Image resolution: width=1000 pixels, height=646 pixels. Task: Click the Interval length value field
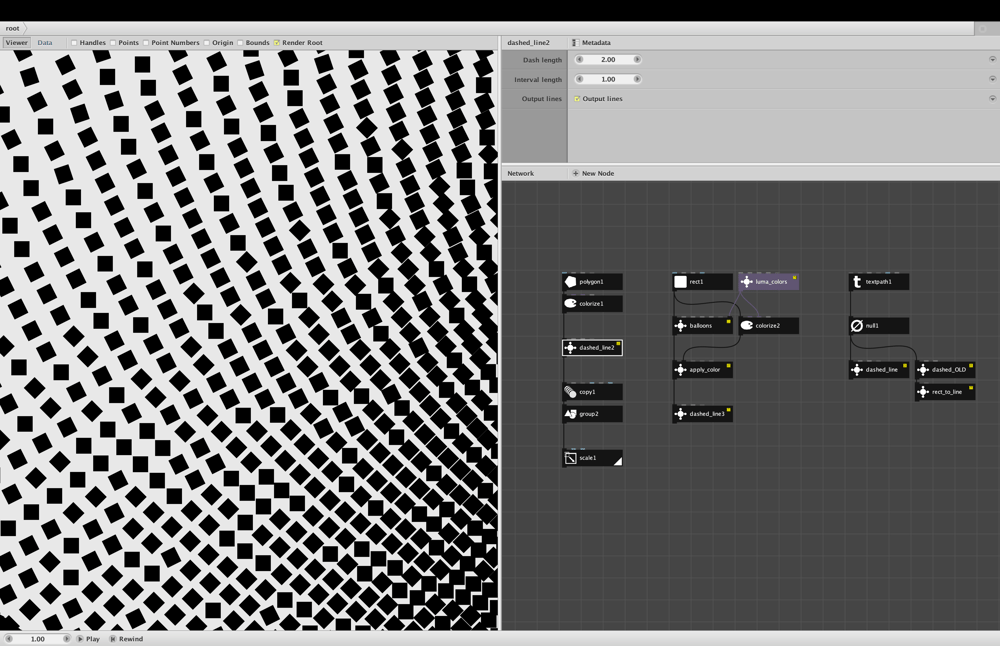(608, 79)
